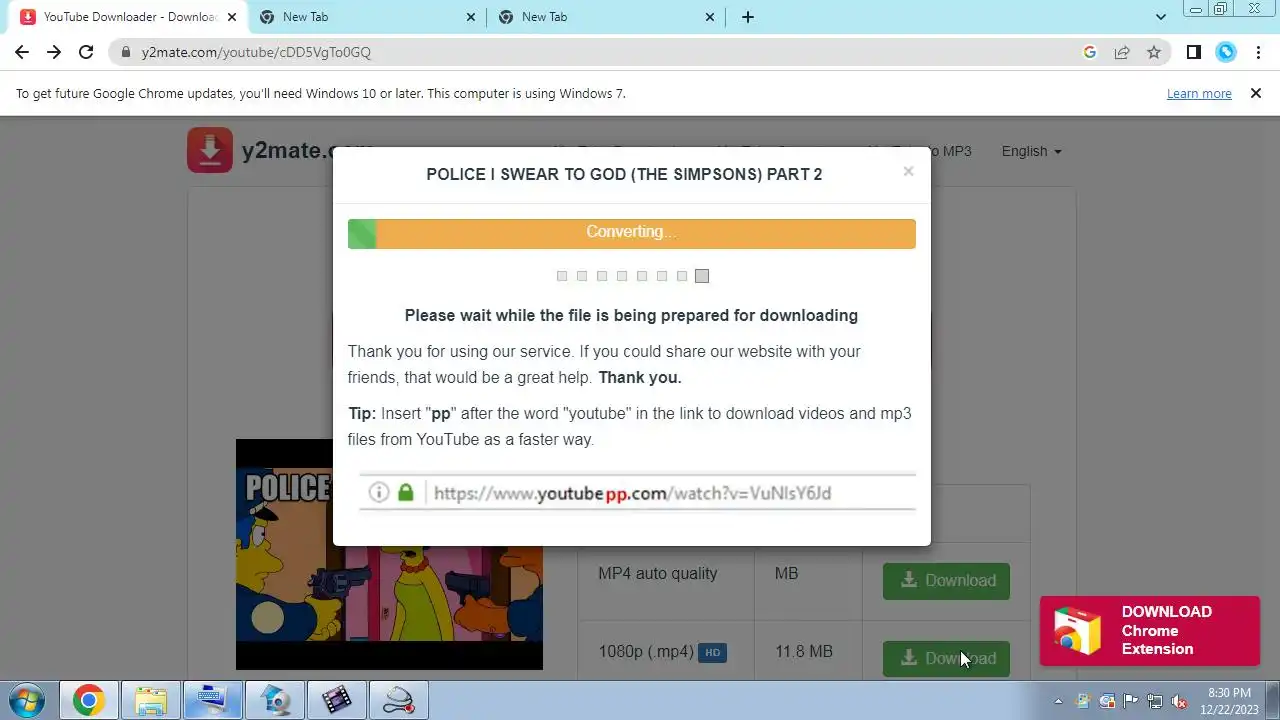Open the Action Center flag icon
The image size is (1280, 720).
click(1131, 701)
